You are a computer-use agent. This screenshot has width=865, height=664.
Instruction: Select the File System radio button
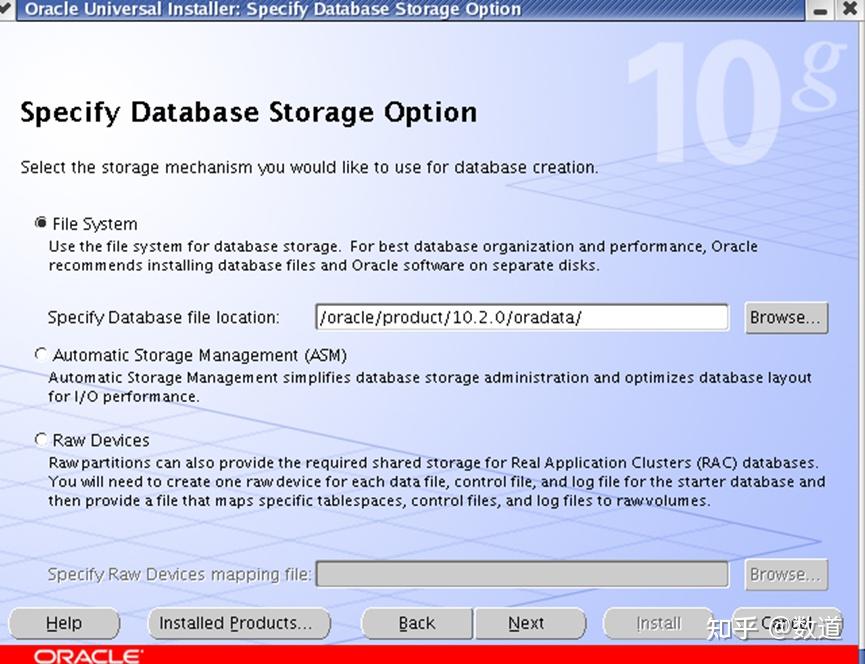coord(41,223)
